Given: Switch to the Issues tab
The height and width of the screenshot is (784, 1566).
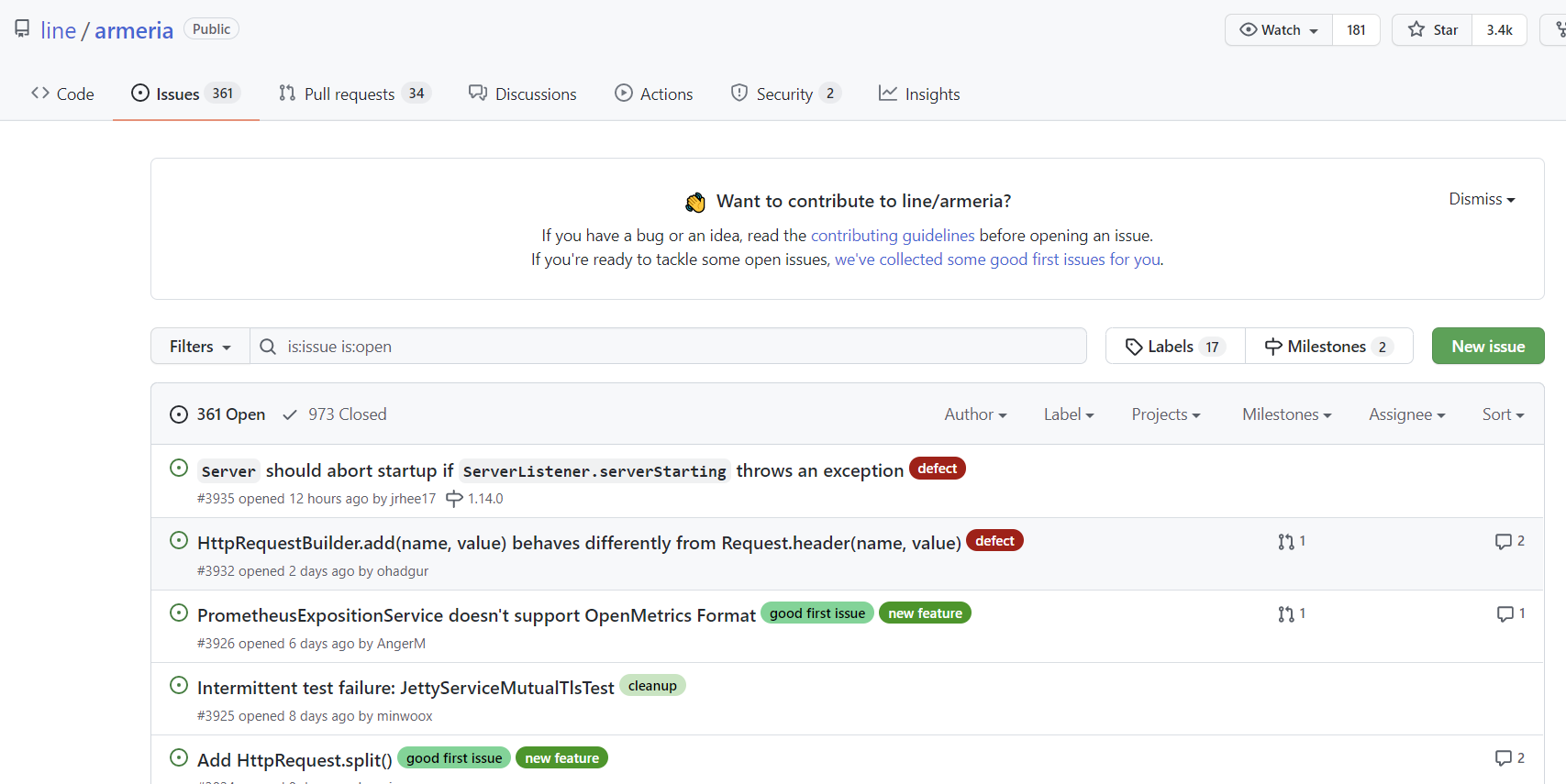Looking at the screenshot, I should click(186, 94).
